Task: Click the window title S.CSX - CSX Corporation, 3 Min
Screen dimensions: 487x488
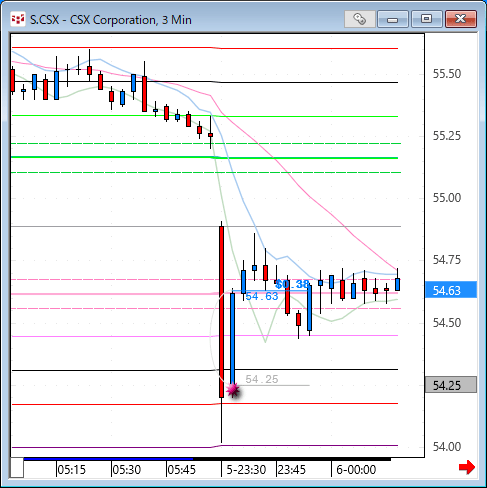Action: click(111, 20)
